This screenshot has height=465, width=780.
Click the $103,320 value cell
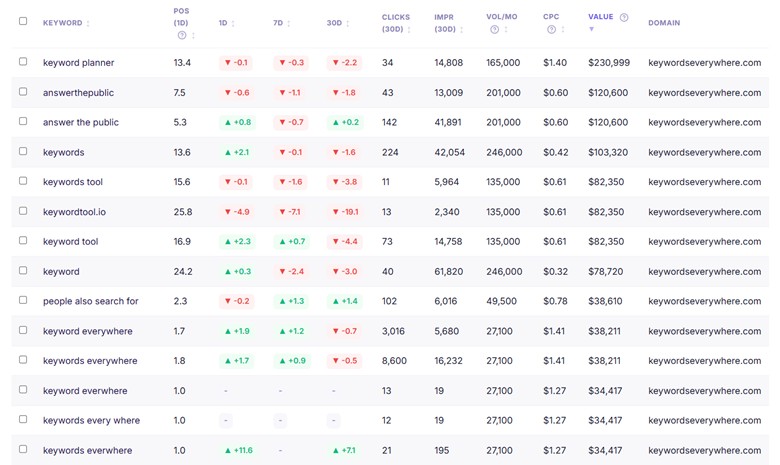click(x=608, y=152)
